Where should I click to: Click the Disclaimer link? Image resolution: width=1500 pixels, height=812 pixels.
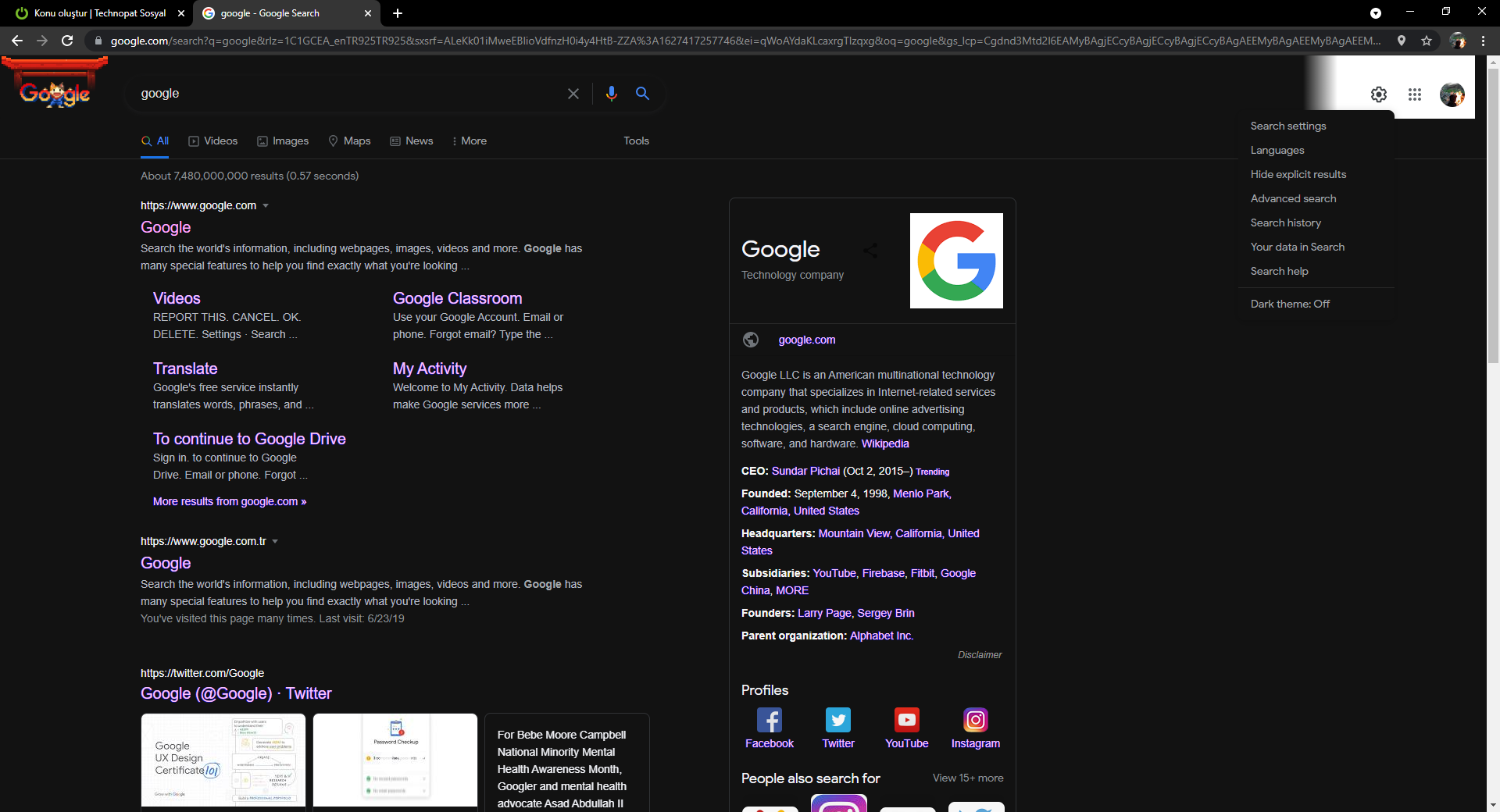click(x=980, y=655)
